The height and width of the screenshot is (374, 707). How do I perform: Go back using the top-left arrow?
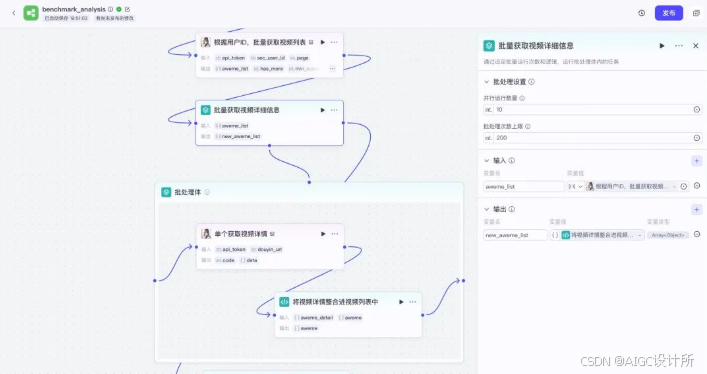tap(14, 13)
